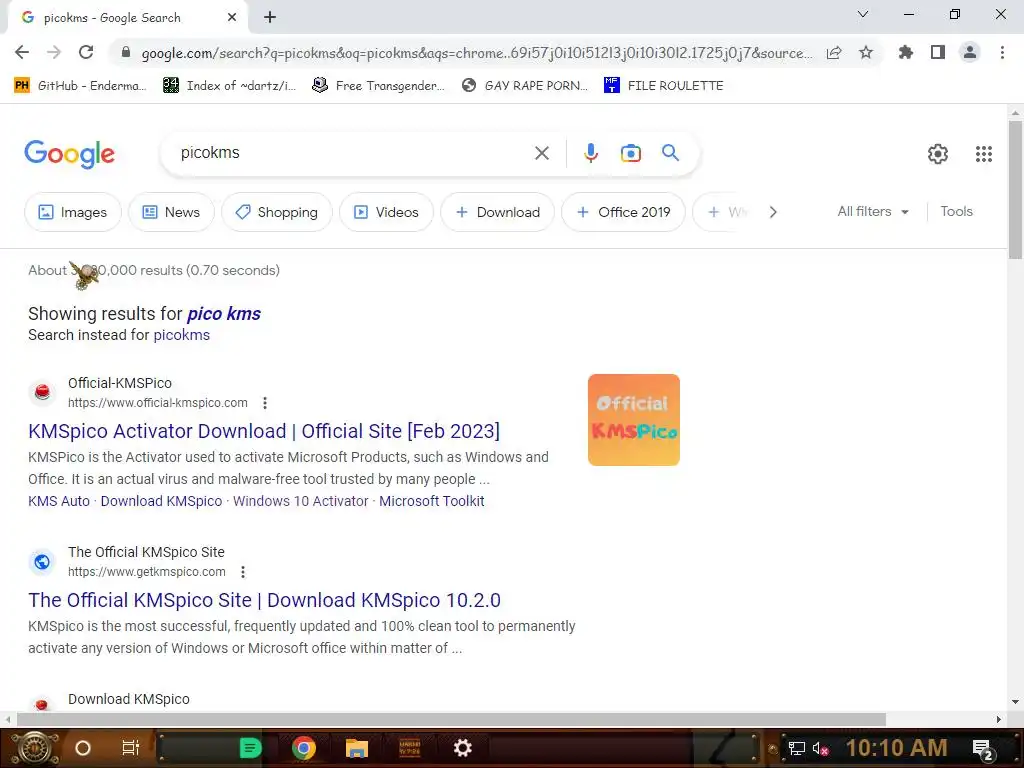Open the Microsoft Toolkit sitelink
The height and width of the screenshot is (768, 1024).
pos(432,502)
